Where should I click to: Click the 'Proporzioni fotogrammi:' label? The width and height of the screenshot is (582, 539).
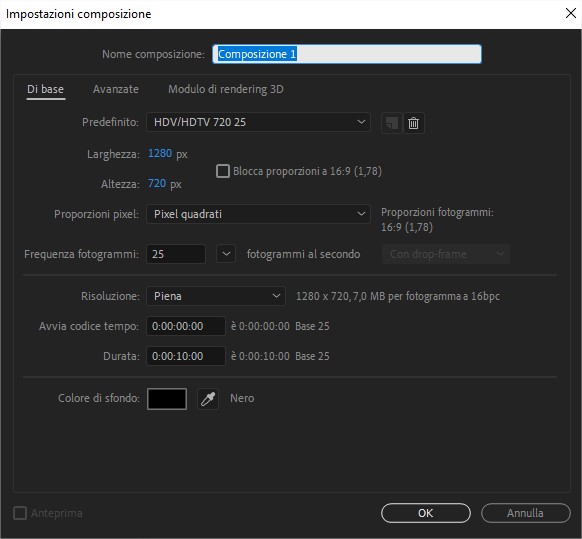[x=437, y=212]
